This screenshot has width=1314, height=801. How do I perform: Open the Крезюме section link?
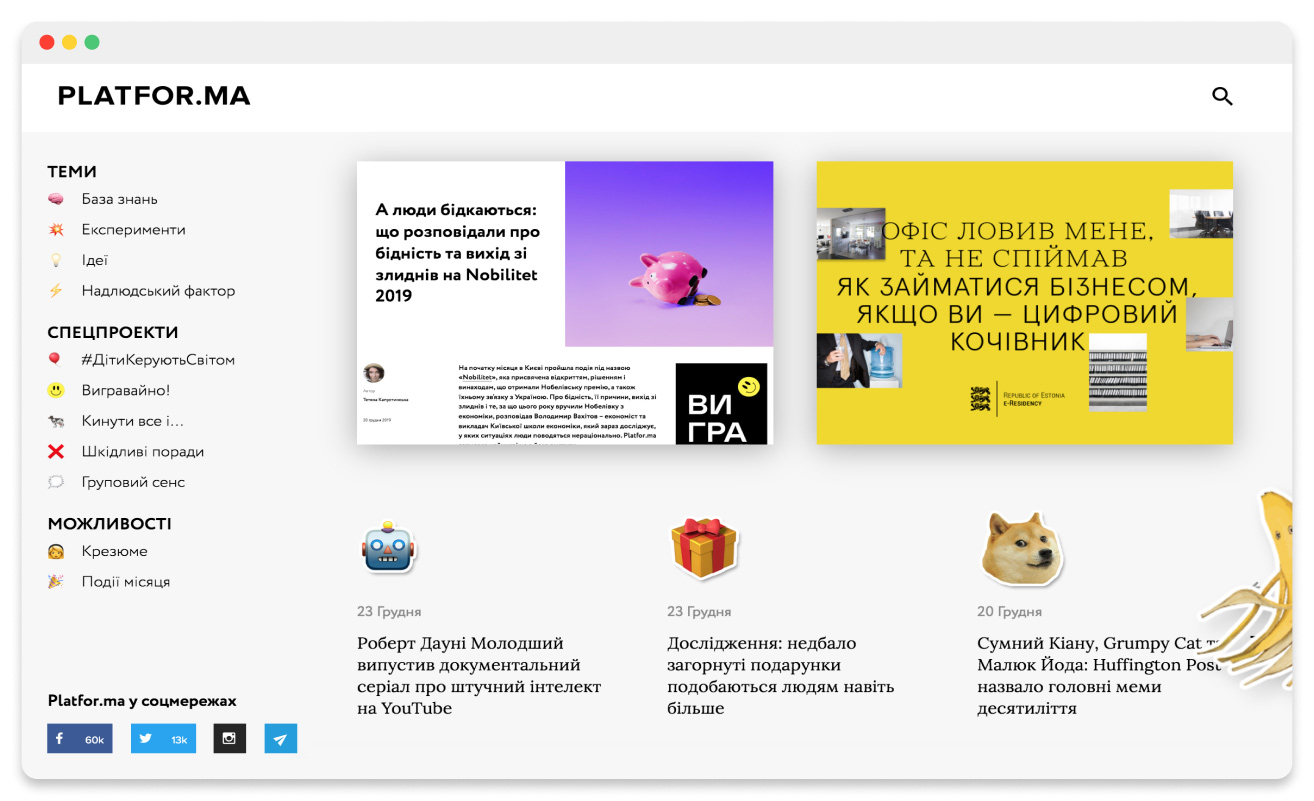coord(114,552)
